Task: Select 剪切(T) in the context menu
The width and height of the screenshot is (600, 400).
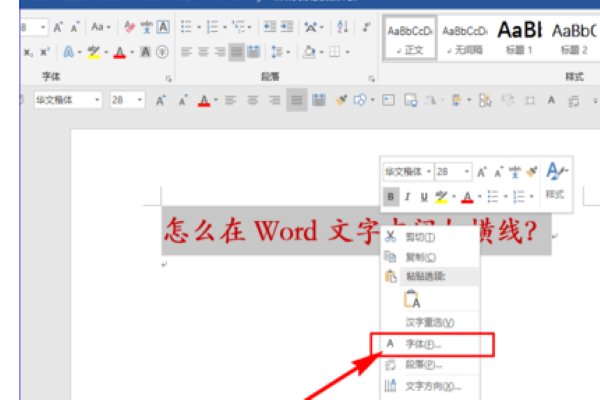Action: click(430, 238)
